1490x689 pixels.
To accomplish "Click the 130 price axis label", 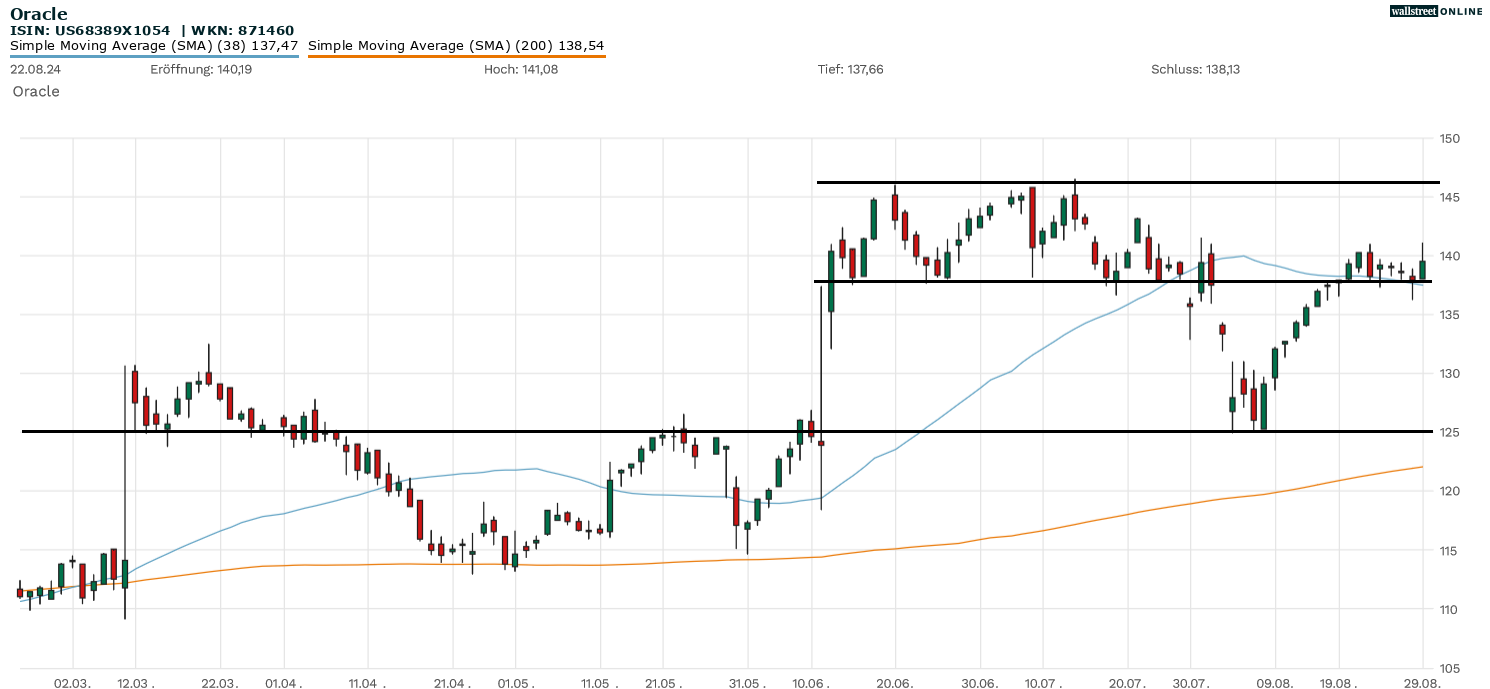I will coord(1448,374).
